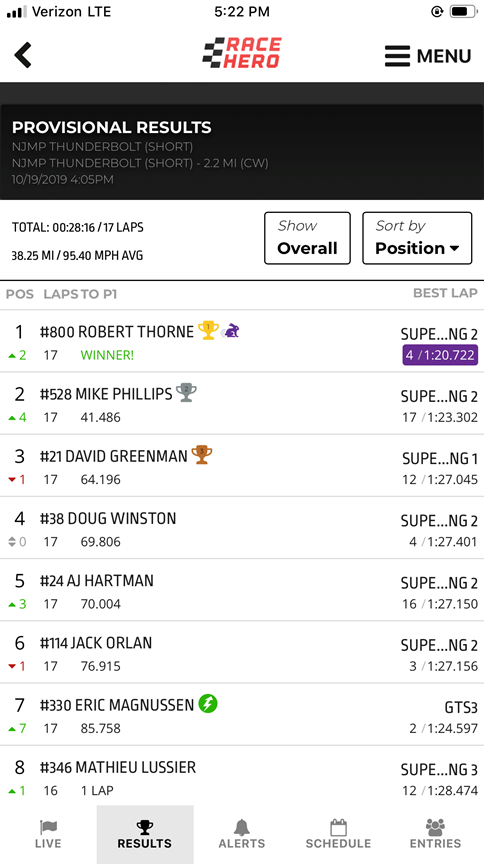Open the #38 Doug Winston result row

coord(242,528)
